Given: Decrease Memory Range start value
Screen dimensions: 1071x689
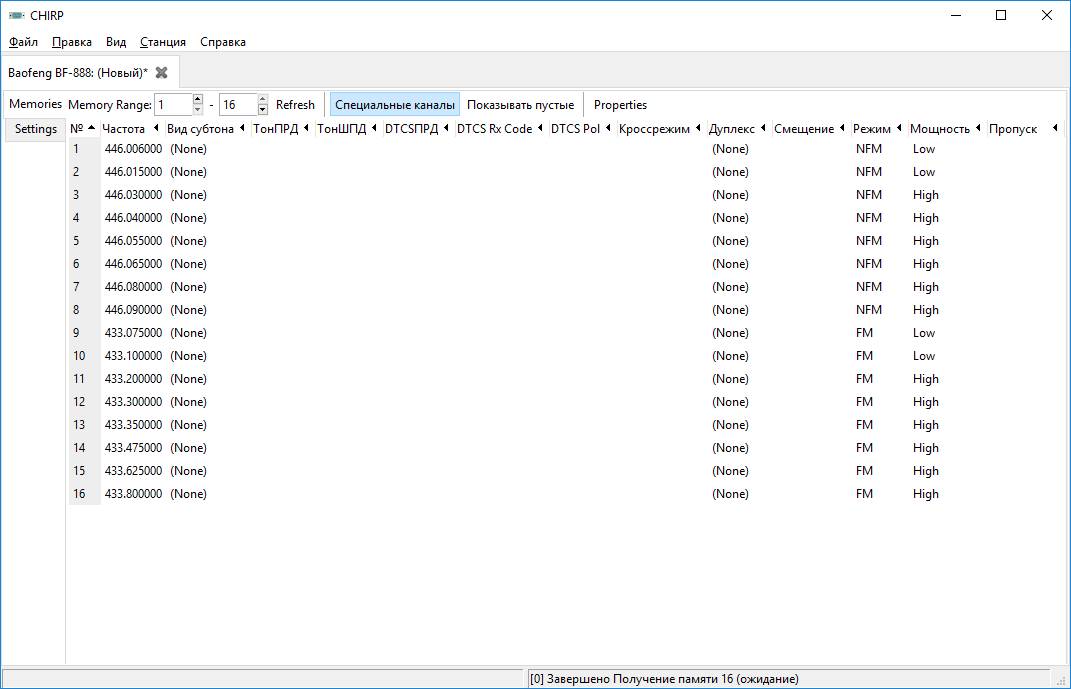Looking at the screenshot, I should pyautogui.click(x=197, y=109).
